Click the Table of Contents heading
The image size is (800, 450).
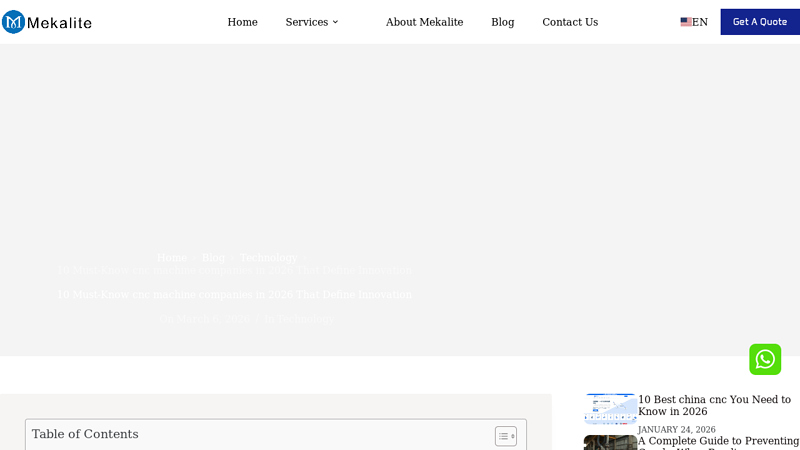pyautogui.click(x=85, y=434)
